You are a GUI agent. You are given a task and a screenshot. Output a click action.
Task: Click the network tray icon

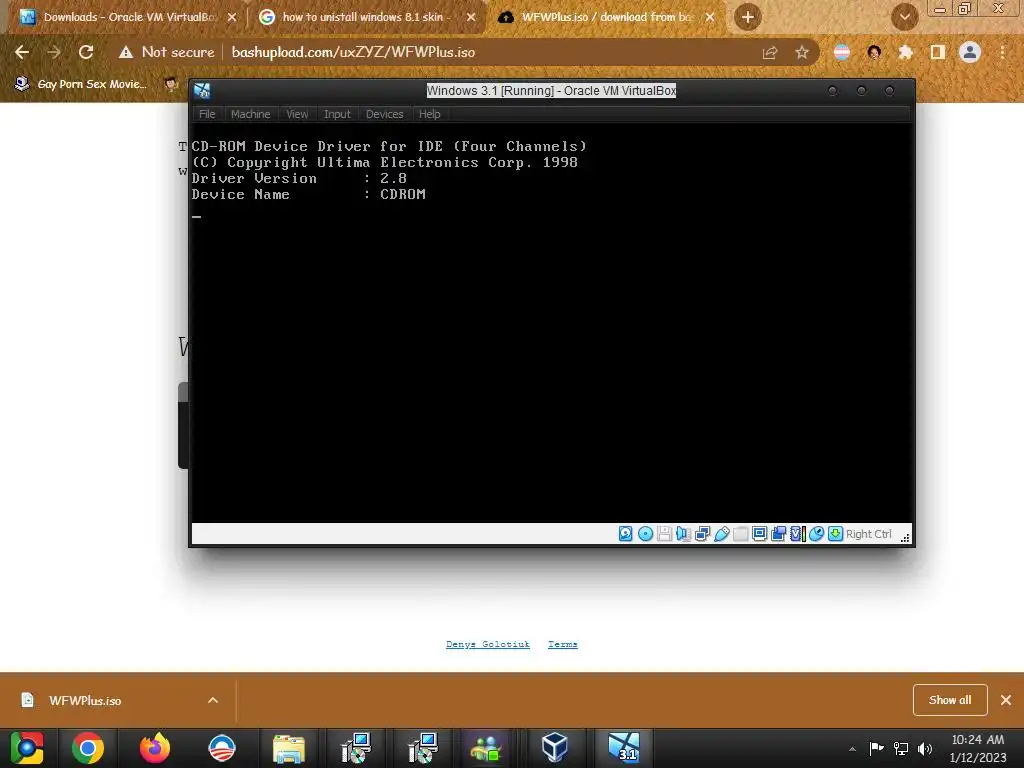pos(901,748)
